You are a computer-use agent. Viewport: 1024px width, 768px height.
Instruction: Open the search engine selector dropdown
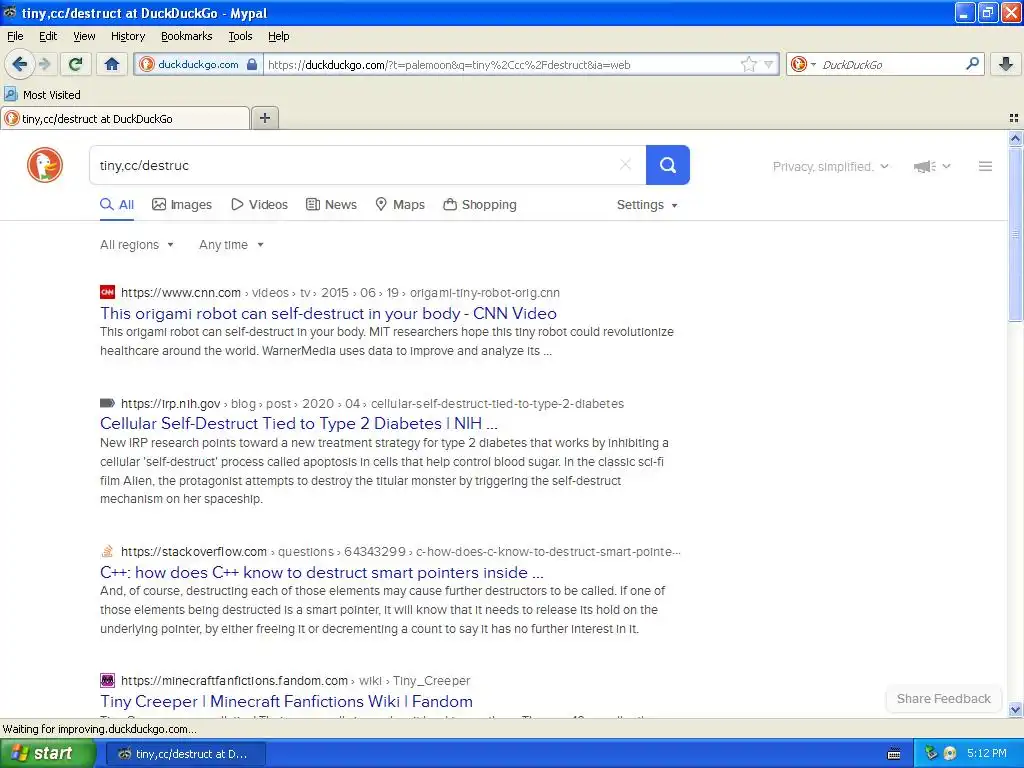pos(803,64)
